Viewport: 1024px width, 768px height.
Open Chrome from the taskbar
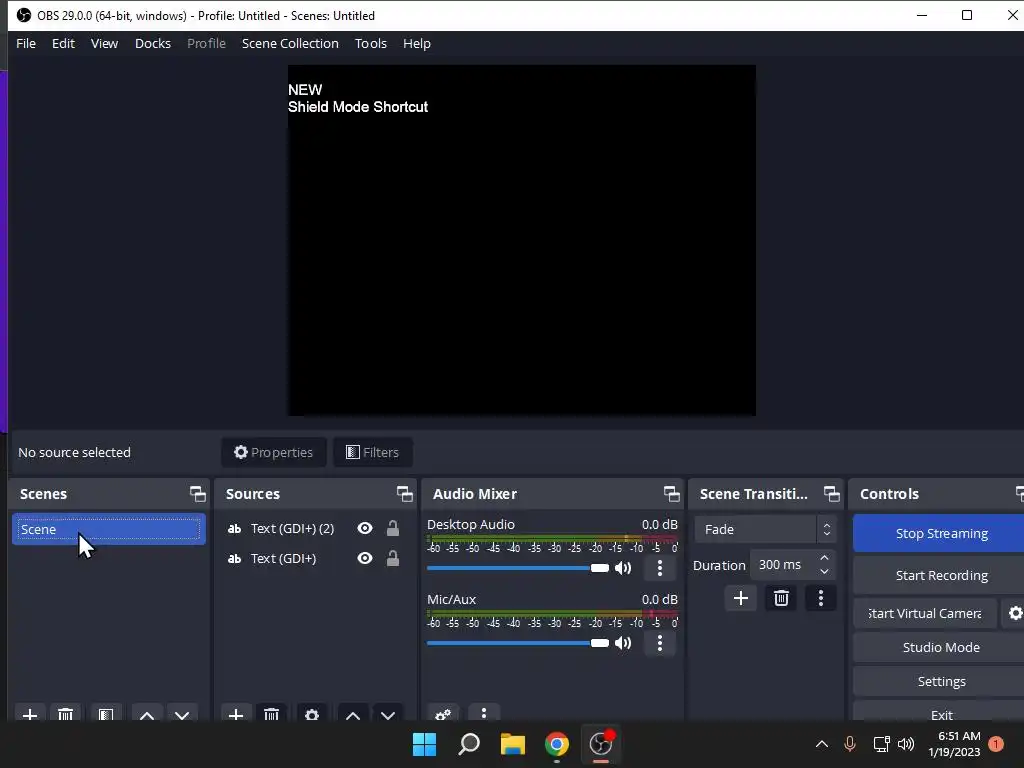tap(556, 744)
